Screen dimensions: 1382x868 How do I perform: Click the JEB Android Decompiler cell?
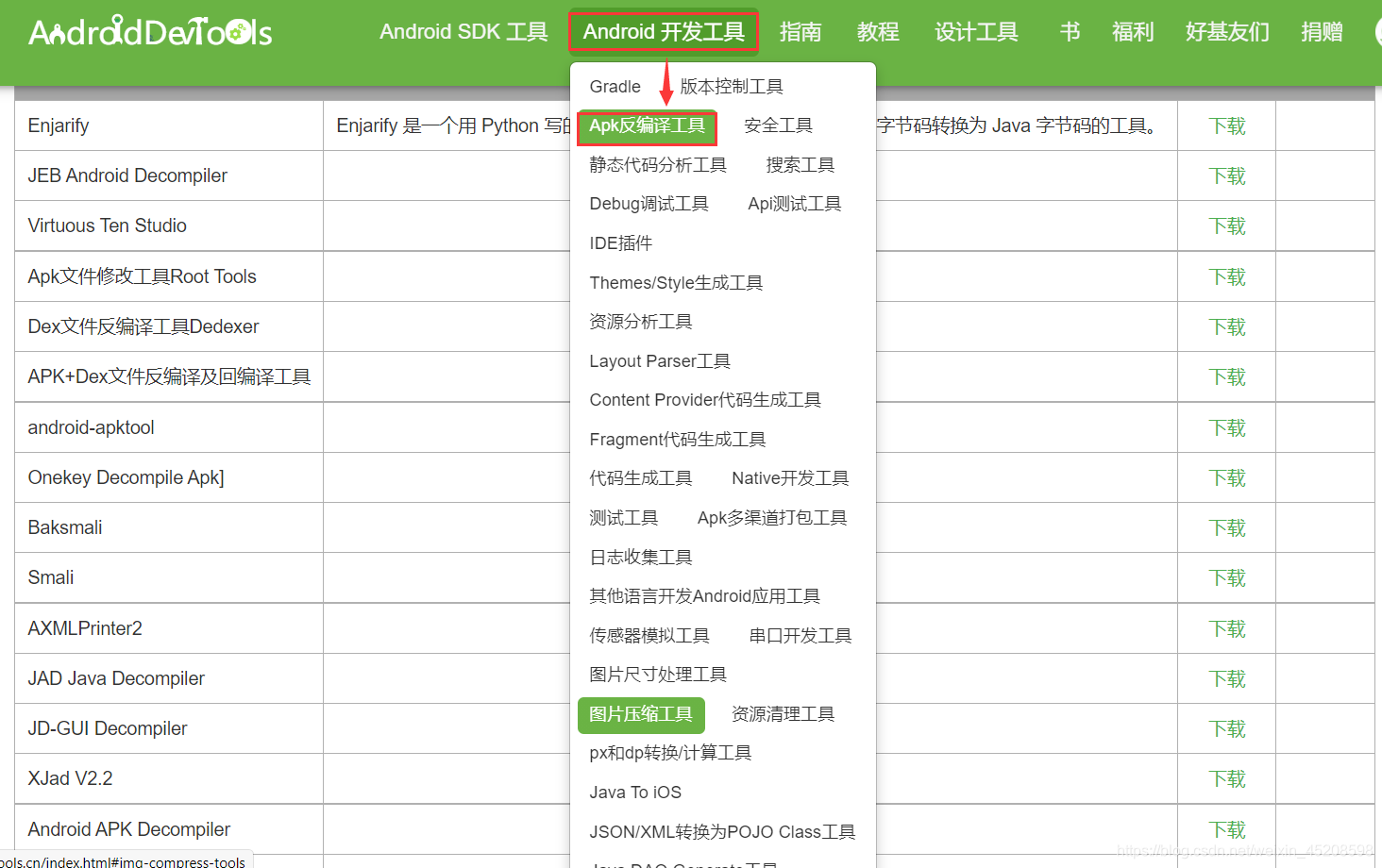(169, 175)
